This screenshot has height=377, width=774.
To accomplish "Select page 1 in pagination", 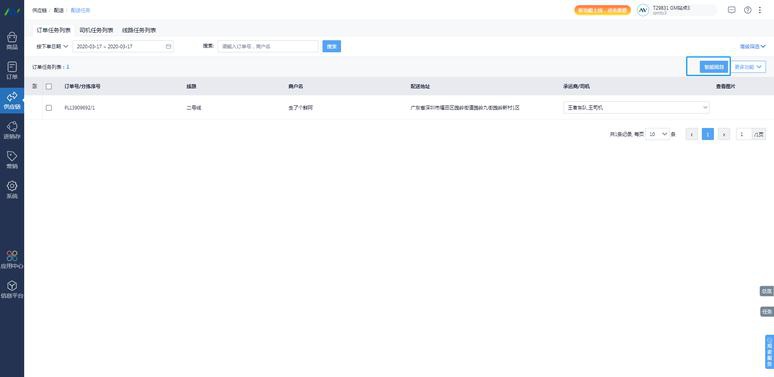I will 708,134.
